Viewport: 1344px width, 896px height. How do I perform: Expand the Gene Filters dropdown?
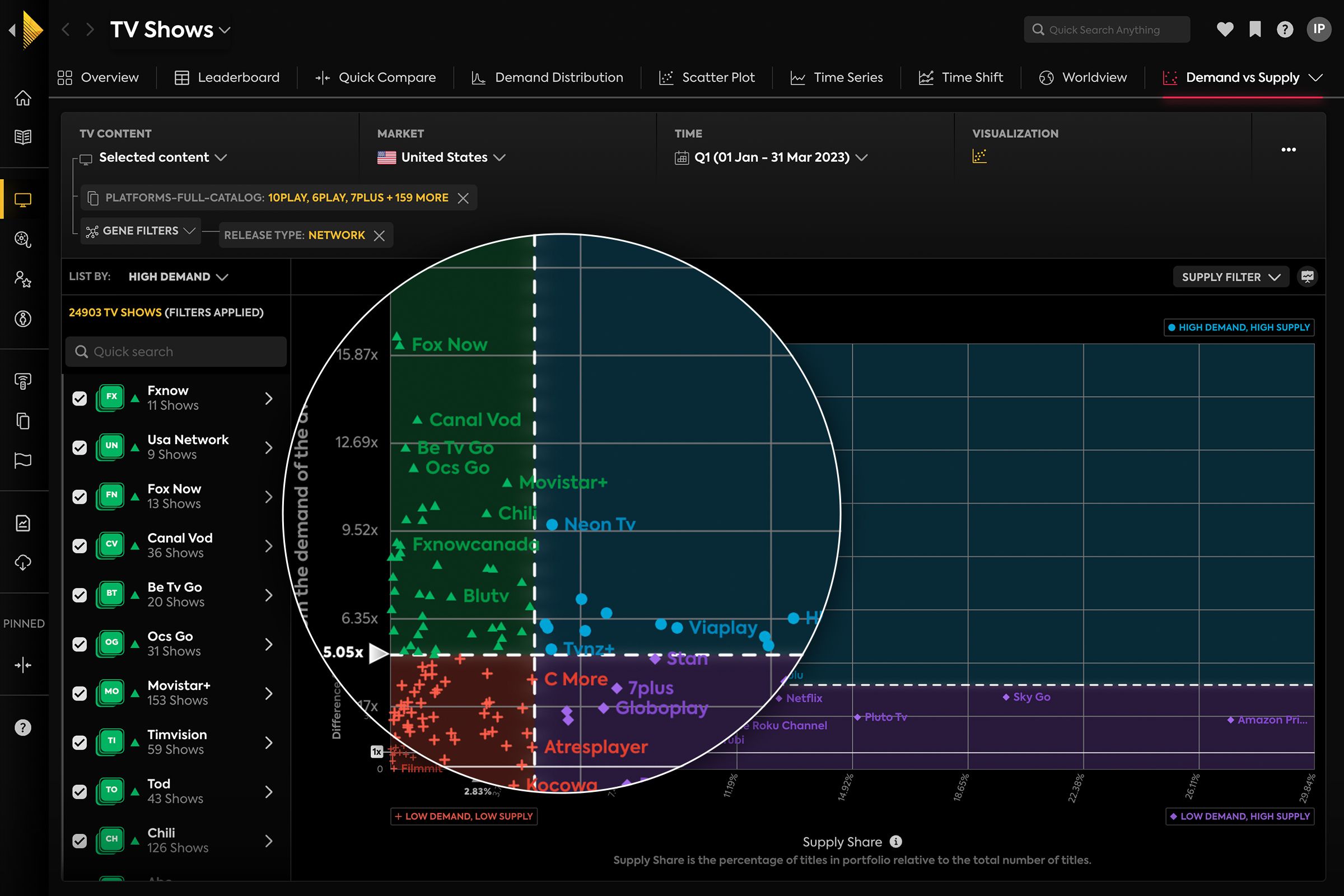[x=141, y=231]
